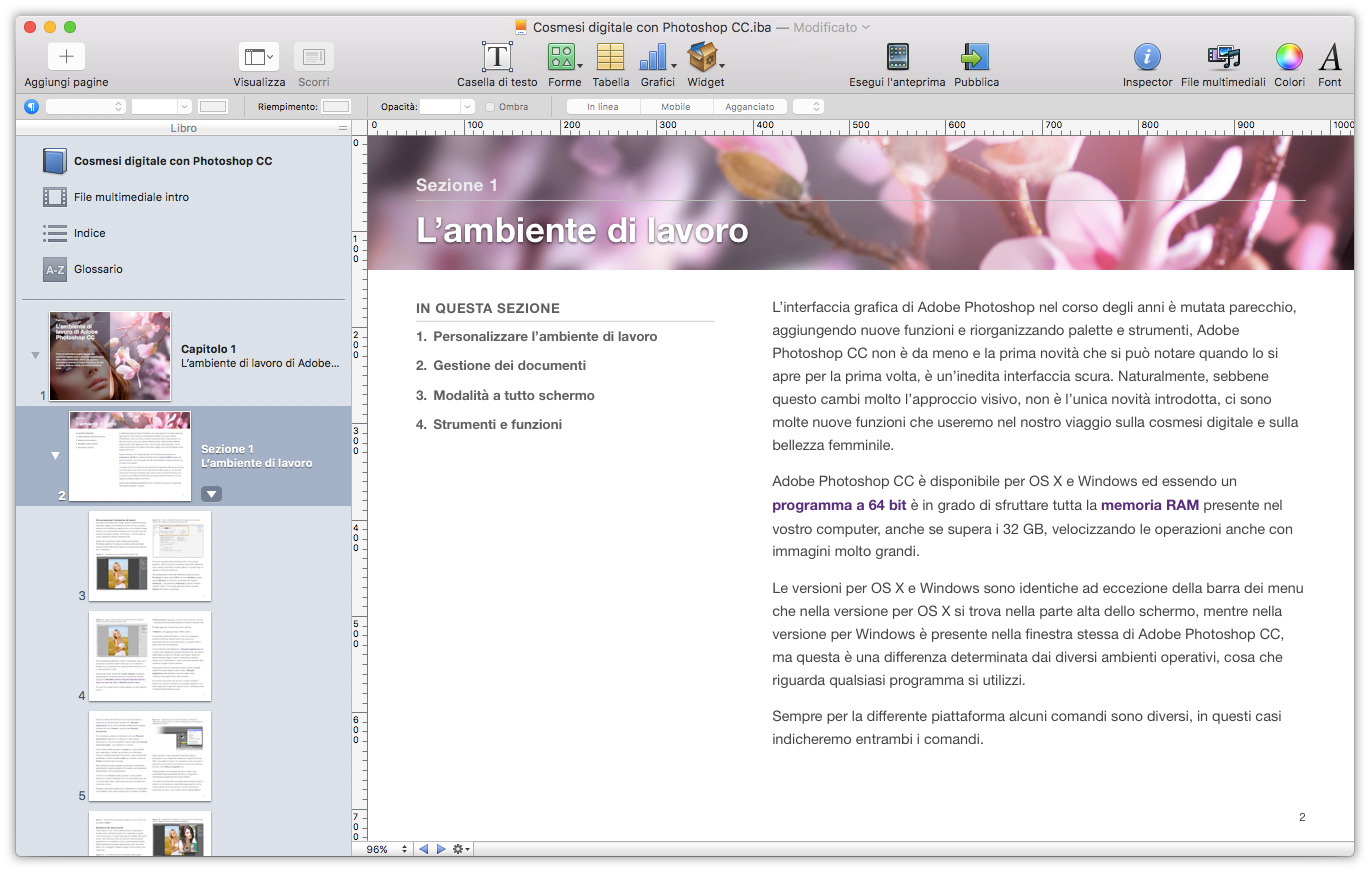Click the L'ambiente di lavoro heading
Image resolution: width=1370 pixels, height=872 pixels.
pyautogui.click(x=582, y=230)
